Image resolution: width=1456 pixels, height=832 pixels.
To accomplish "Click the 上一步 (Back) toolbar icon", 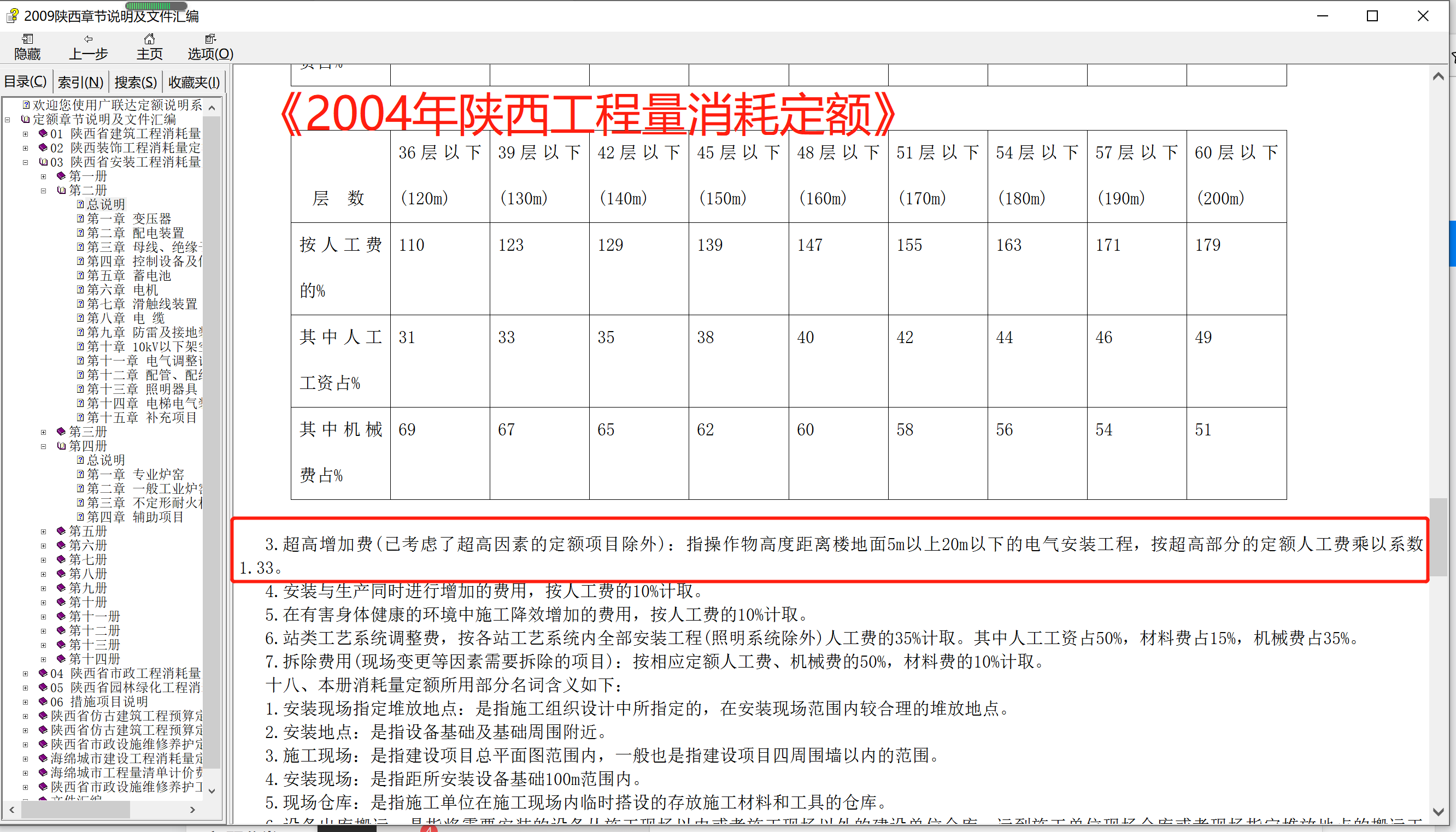I will click(88, 39).
